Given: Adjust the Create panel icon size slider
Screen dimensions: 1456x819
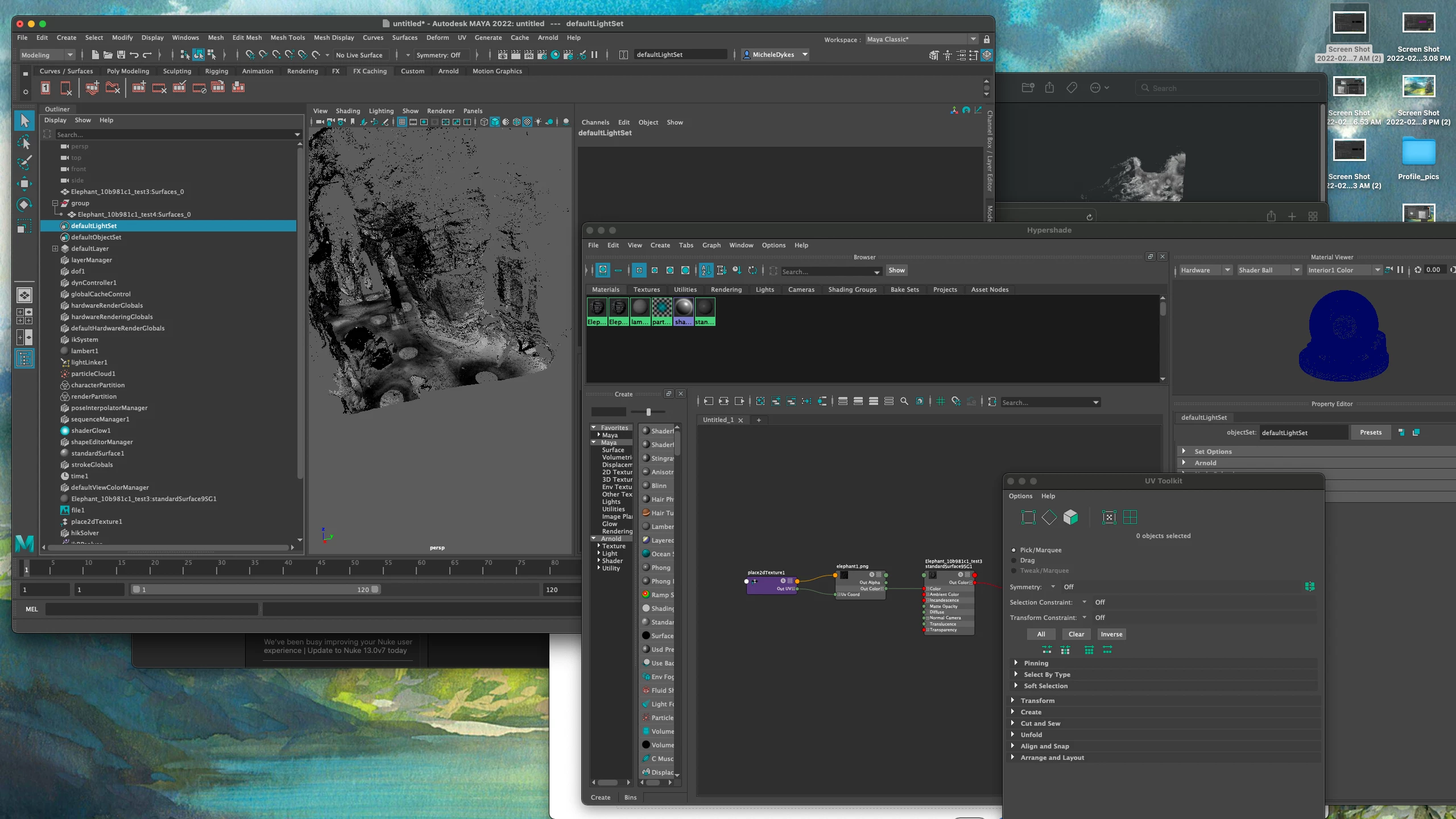Looking at the screenshot, I should tap(648, 412).
